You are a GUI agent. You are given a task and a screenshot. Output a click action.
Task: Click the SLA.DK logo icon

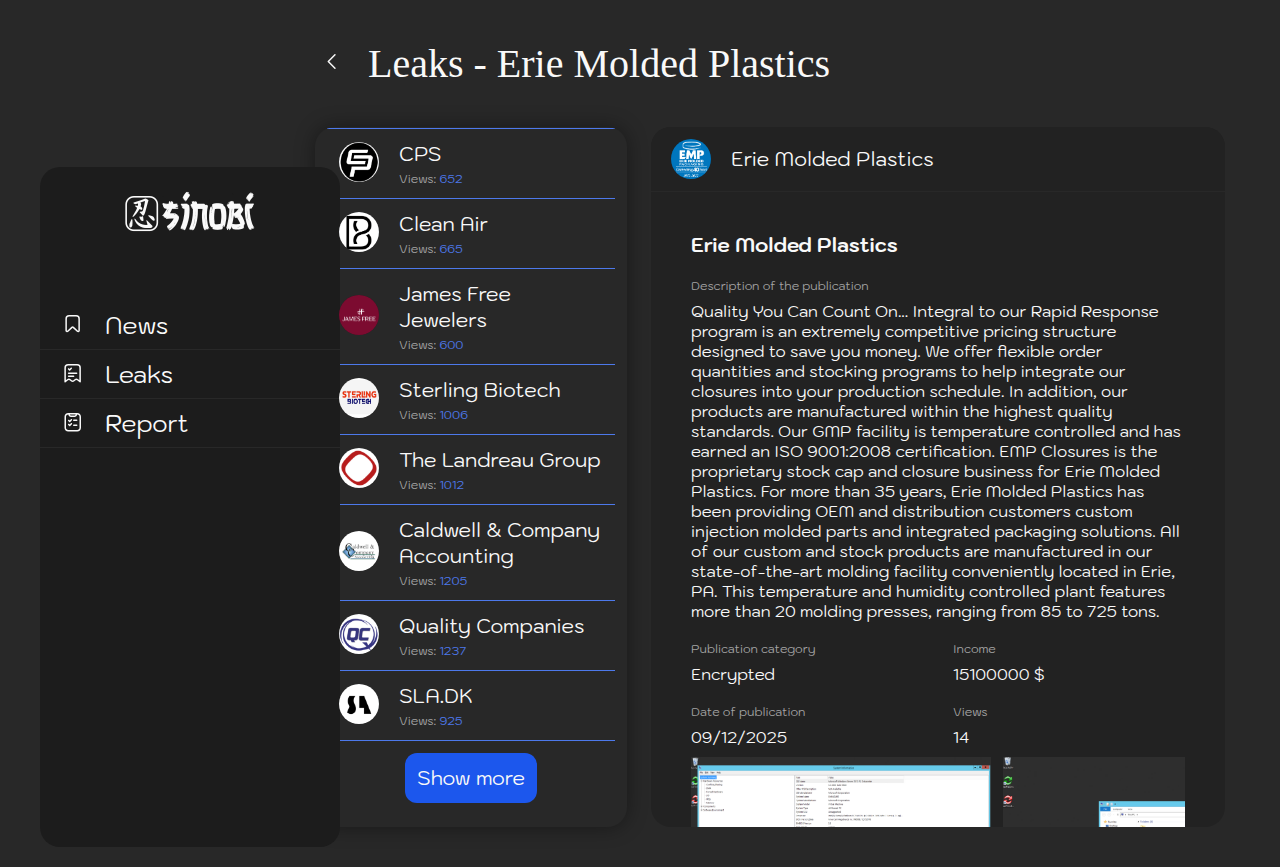pyautogui.click(x=359, y=704)
